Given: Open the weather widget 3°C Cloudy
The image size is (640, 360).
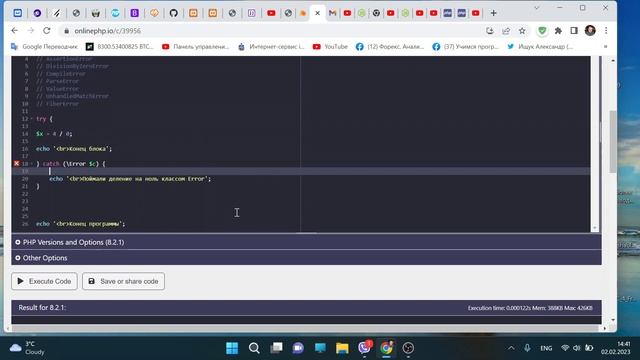Looking at the screenshot, I should 27,348.
